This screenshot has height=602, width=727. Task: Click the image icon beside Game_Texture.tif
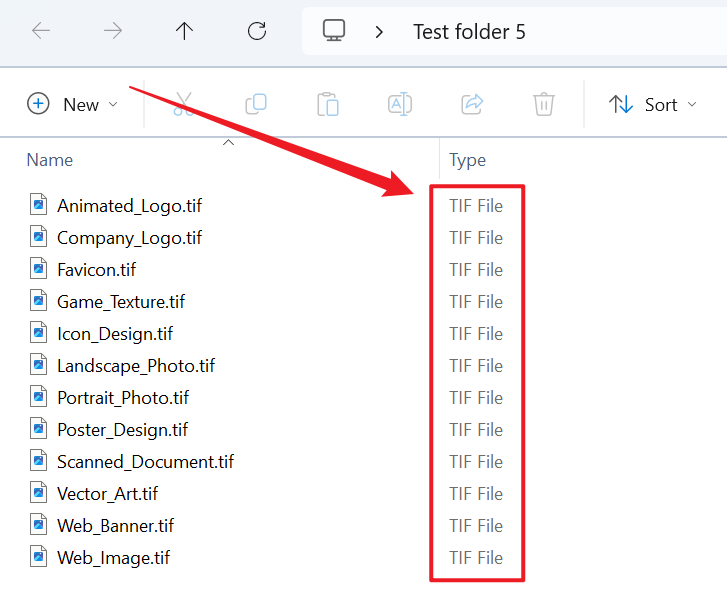tap(38, 300)
